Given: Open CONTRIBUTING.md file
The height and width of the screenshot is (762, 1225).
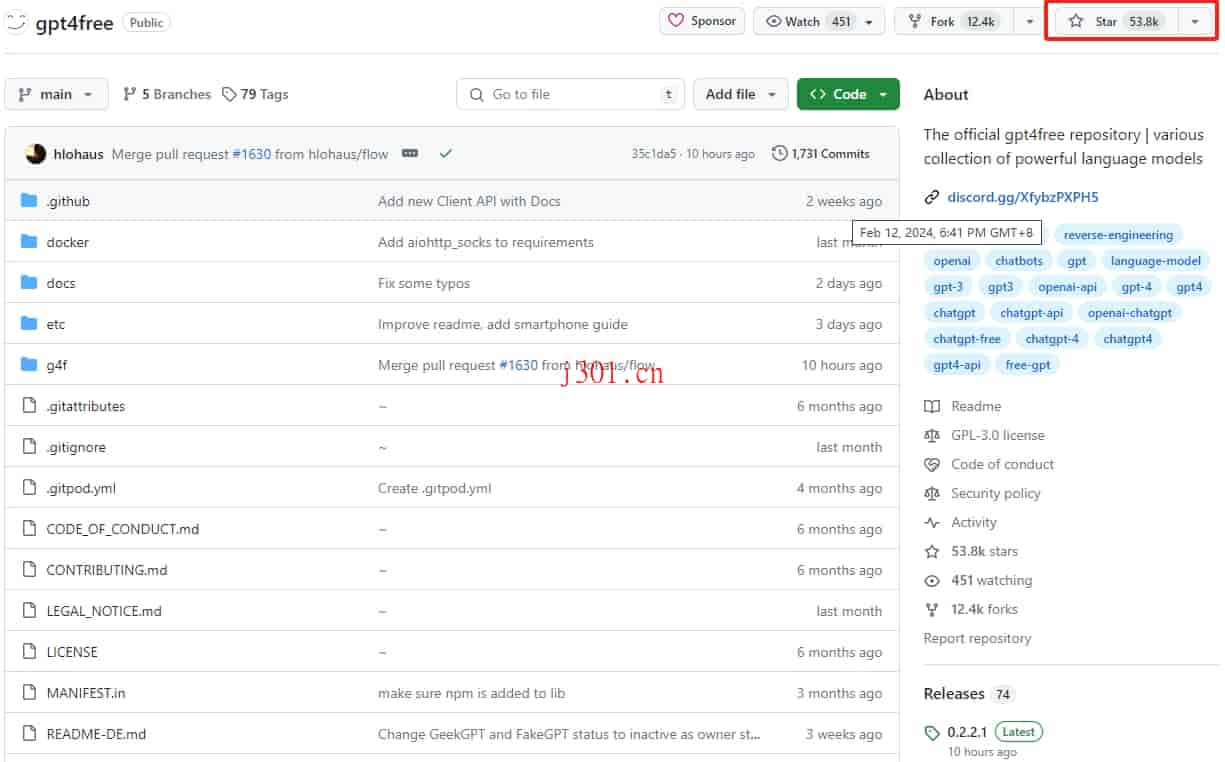Looking at the screenshot, I should tap(107, 570).
